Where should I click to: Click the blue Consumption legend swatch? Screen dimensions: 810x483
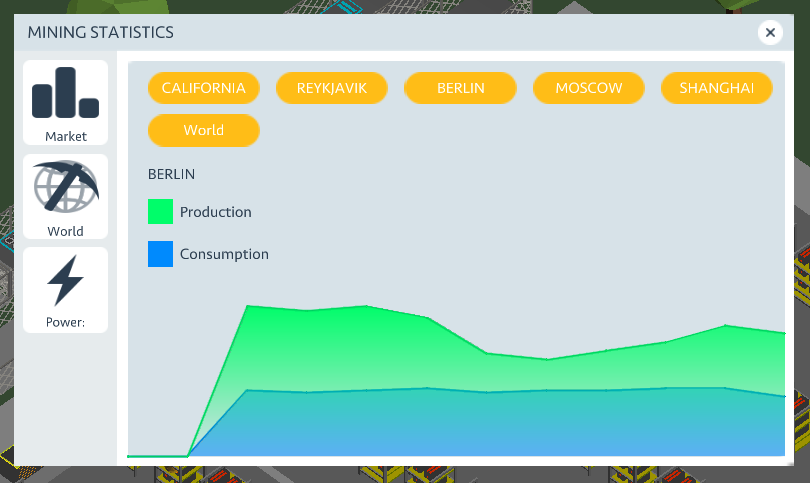coord(160,254)
